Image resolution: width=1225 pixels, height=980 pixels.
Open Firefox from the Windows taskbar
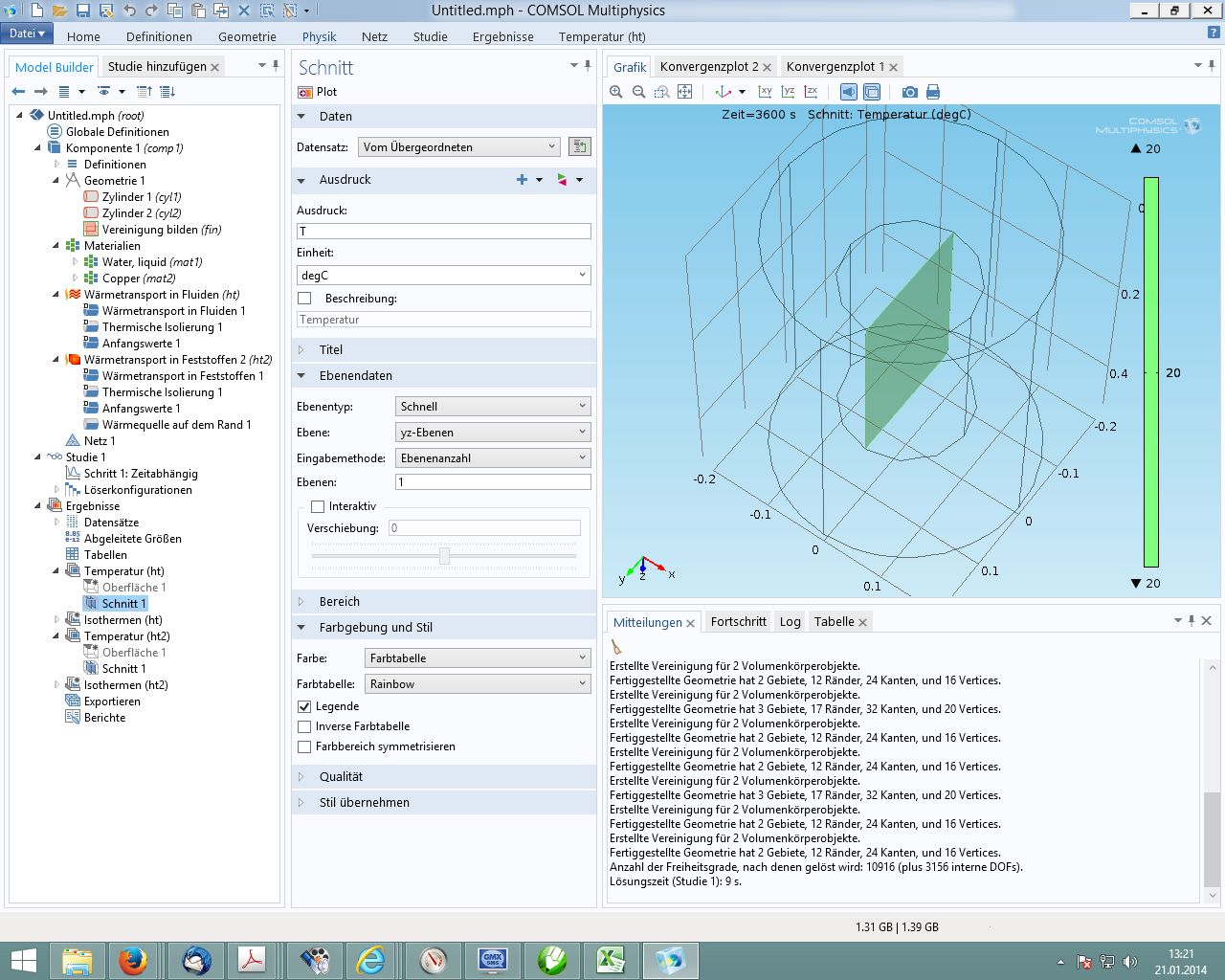pos(133,960)
